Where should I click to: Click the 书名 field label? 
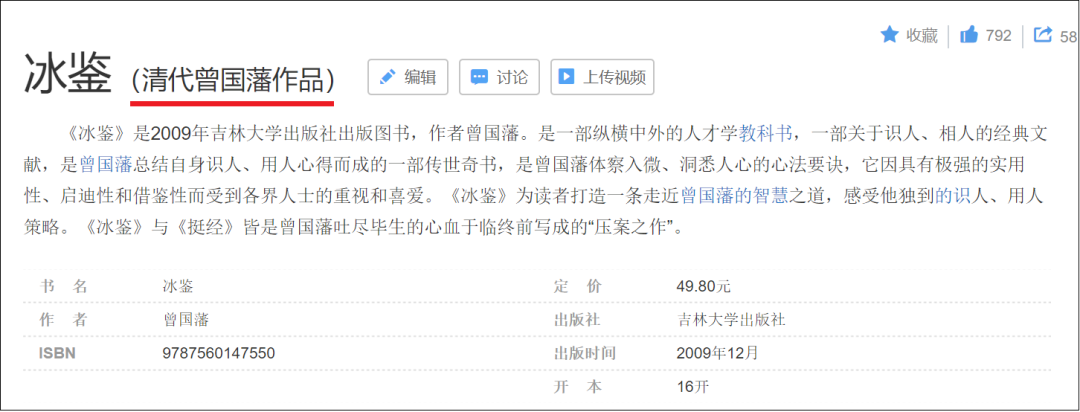tap(64, 287)
